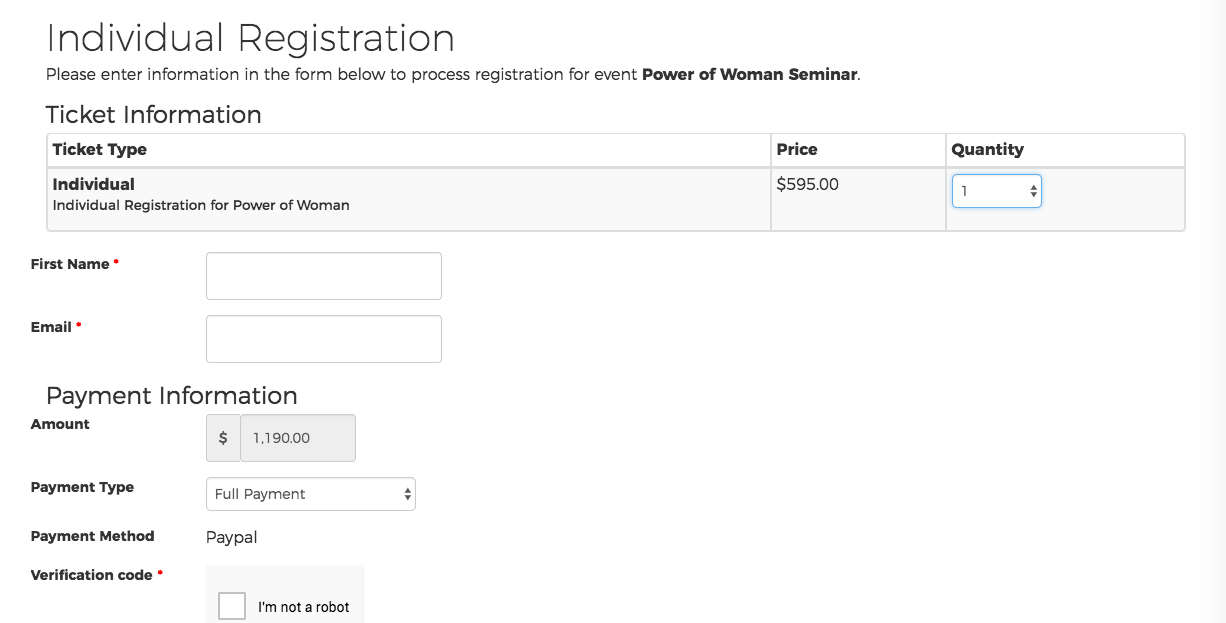Select the "Ticket Type" column header

(100, 149)
